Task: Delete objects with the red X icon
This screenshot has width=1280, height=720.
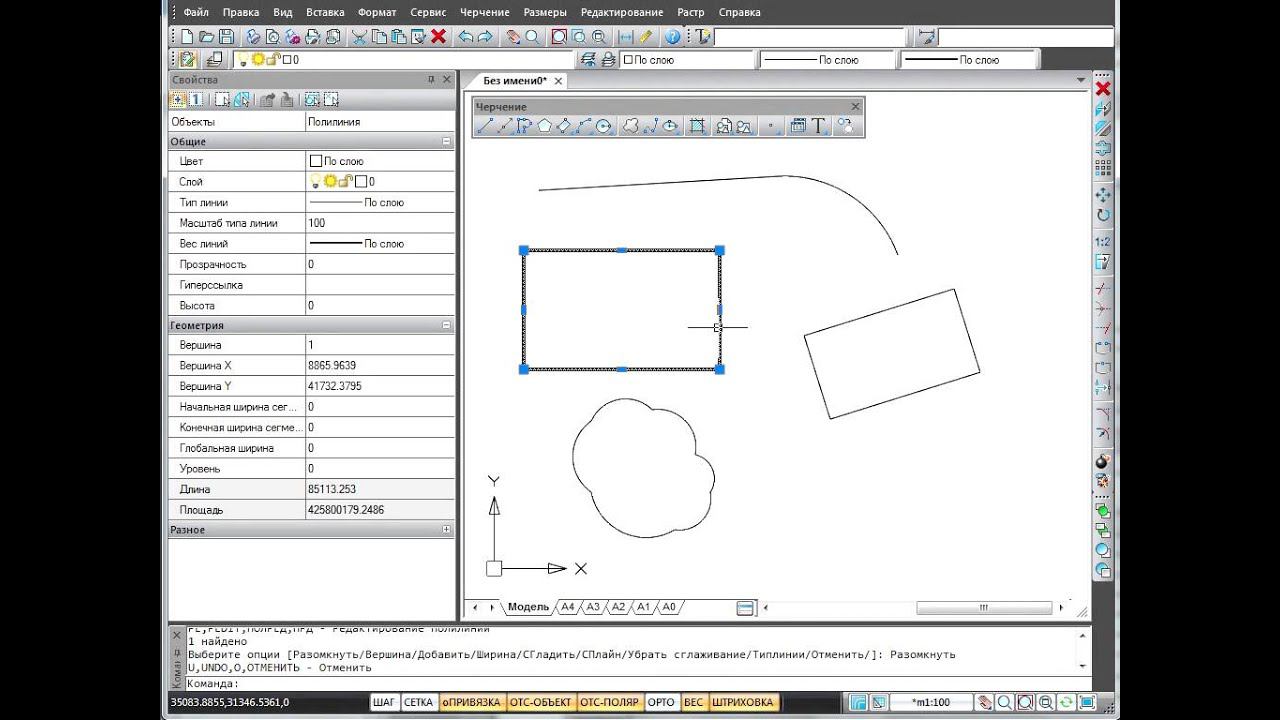Action: (438, 37)
